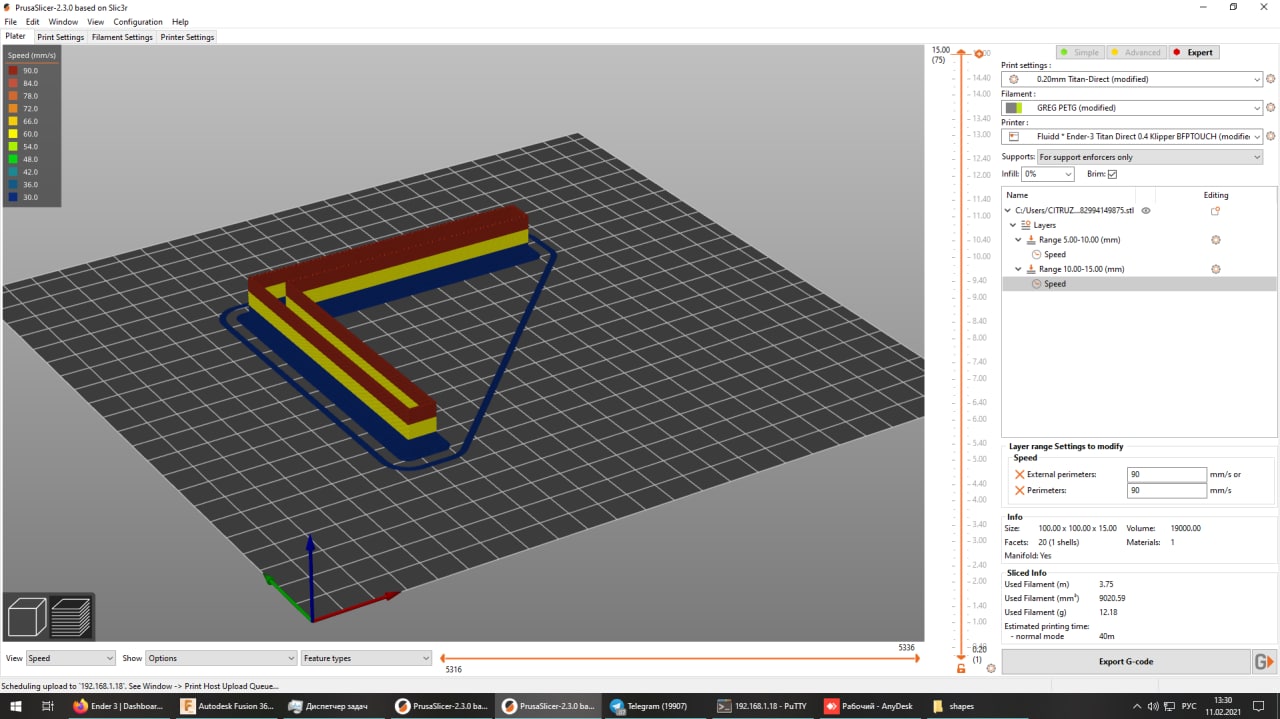Open the Configuration menu

point(138,22)
